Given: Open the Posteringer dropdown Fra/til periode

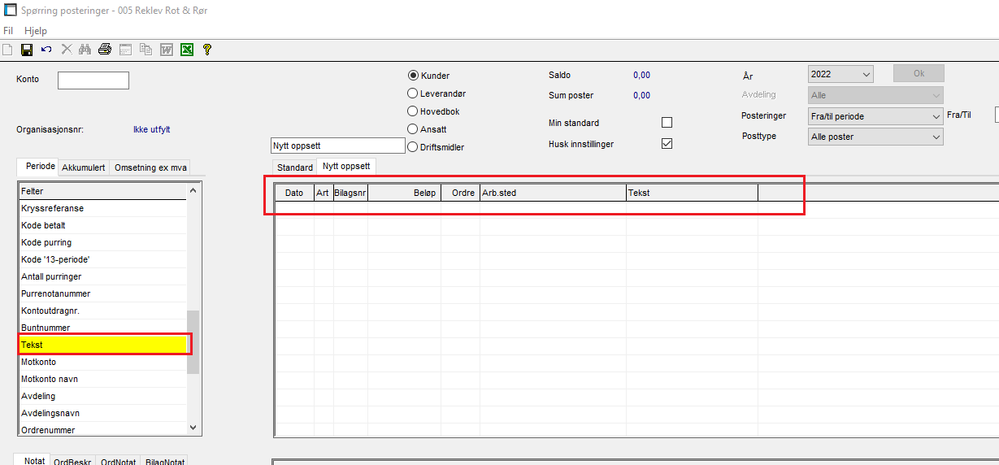Looking at the screenshot, I should pyautogui.click(x=875, y=117).
